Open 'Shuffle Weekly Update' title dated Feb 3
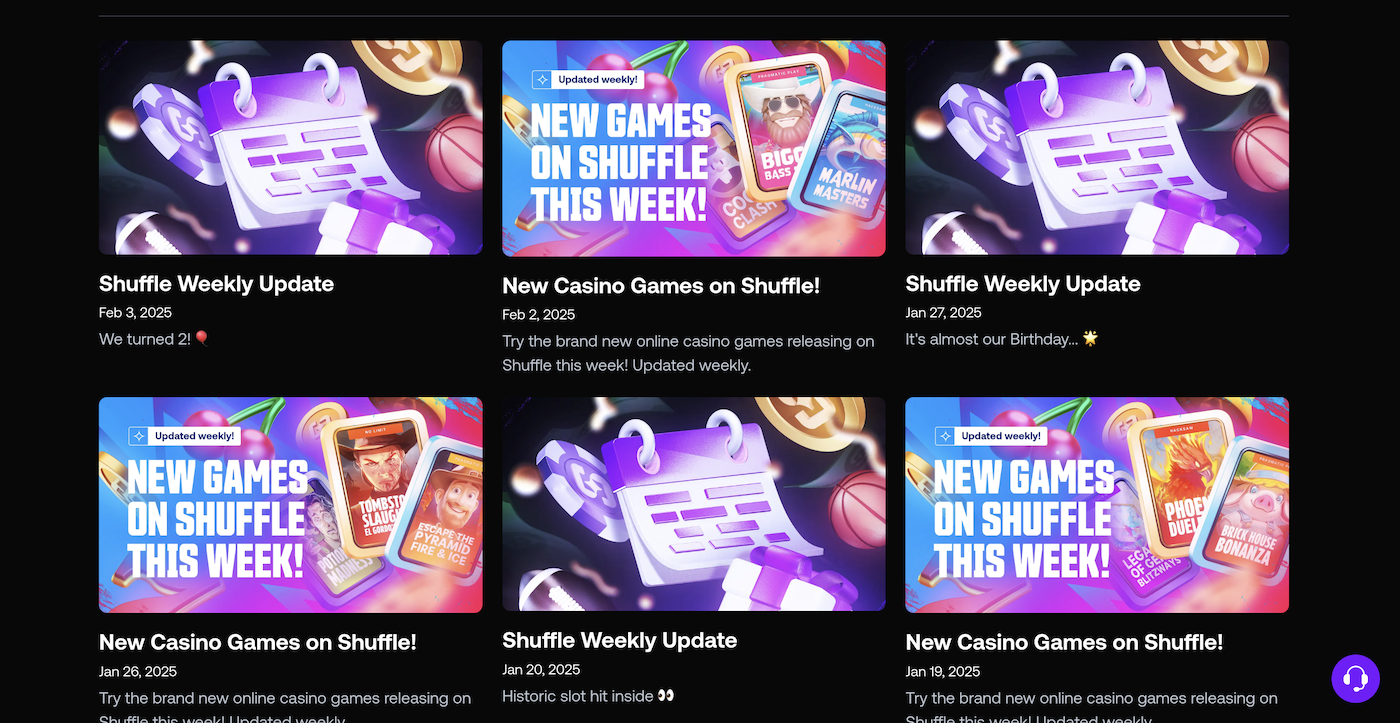Viewport: 1400px width, 723px height. (216, 284)
